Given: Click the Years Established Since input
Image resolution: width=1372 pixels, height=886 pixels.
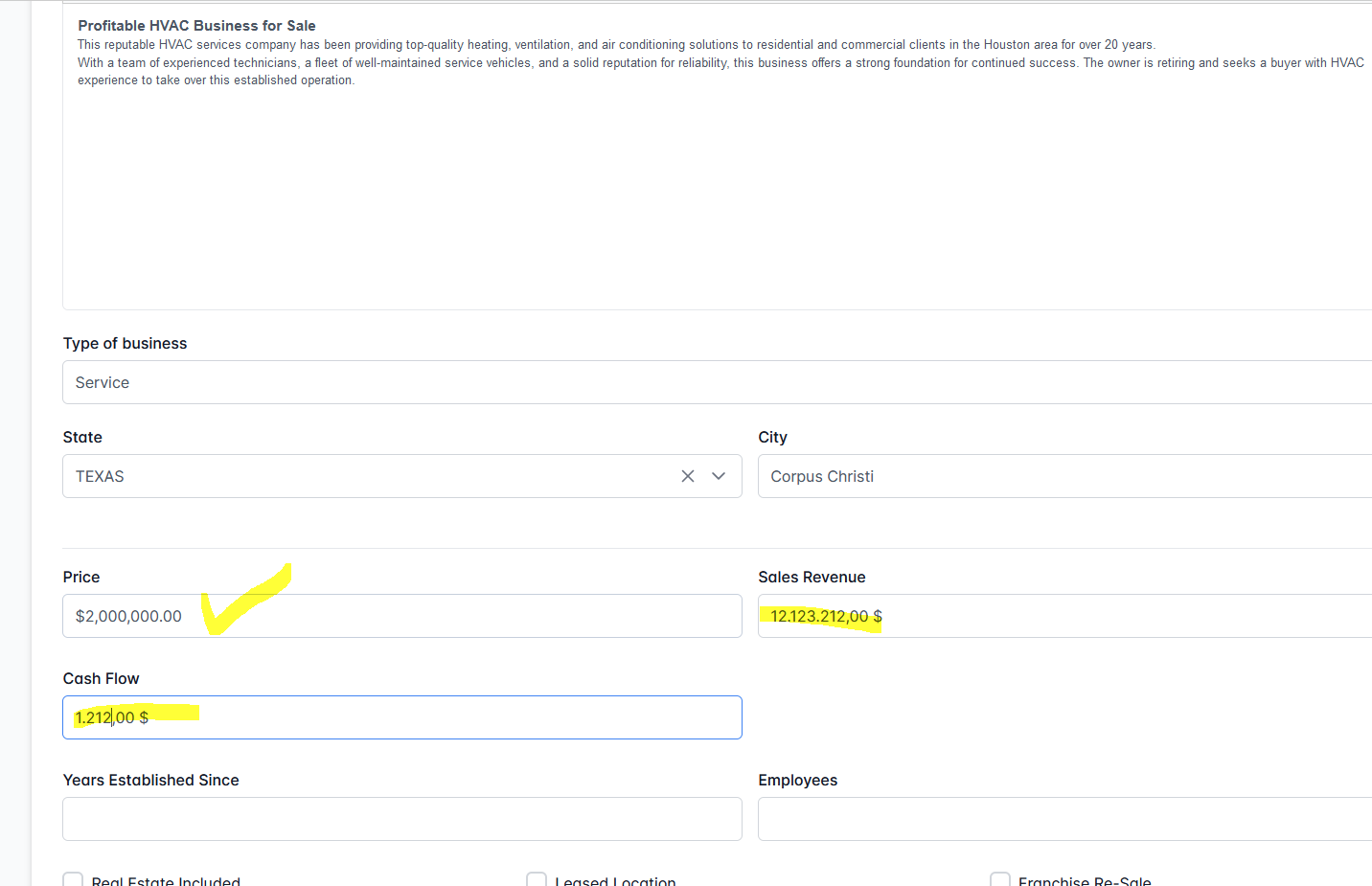Looking at the screenshot, I should click(x=401, y=819).
